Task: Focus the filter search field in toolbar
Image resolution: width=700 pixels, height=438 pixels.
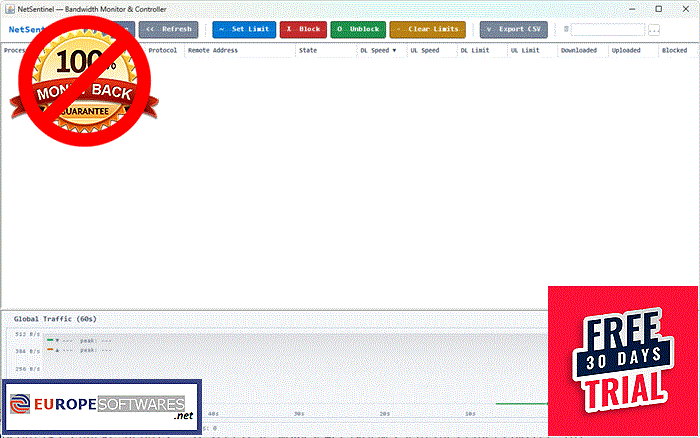Action: click(x=608, y=30)
